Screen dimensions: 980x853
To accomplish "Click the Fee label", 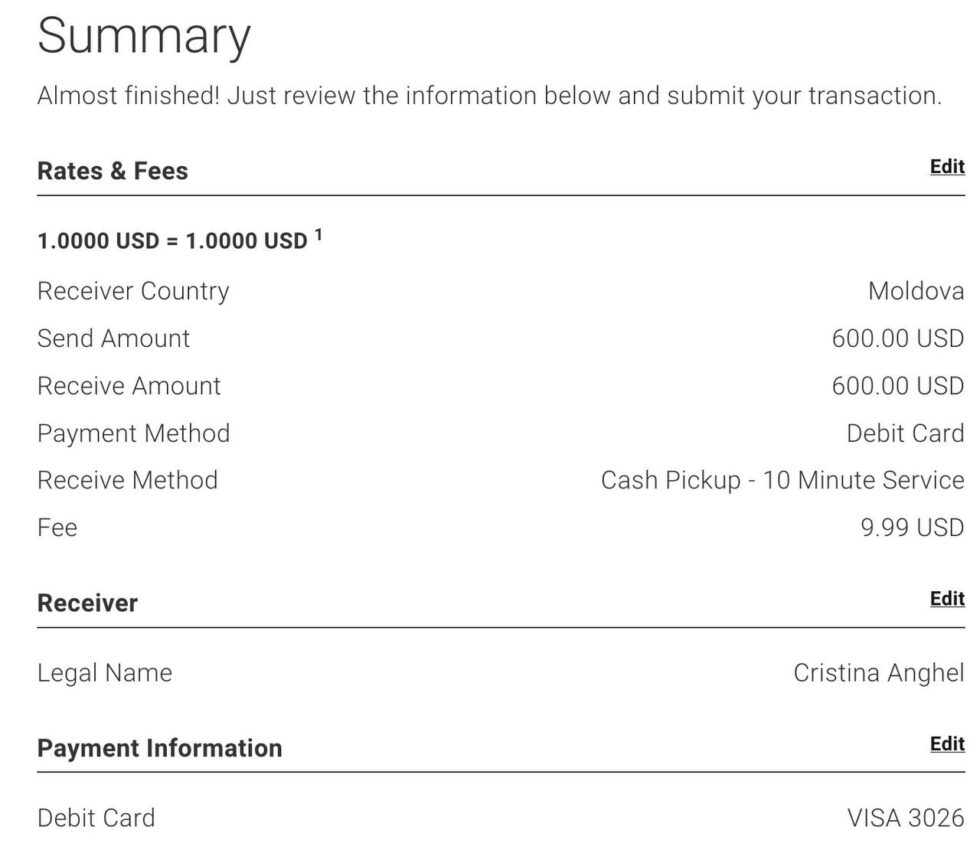I will tap(57, 527).
